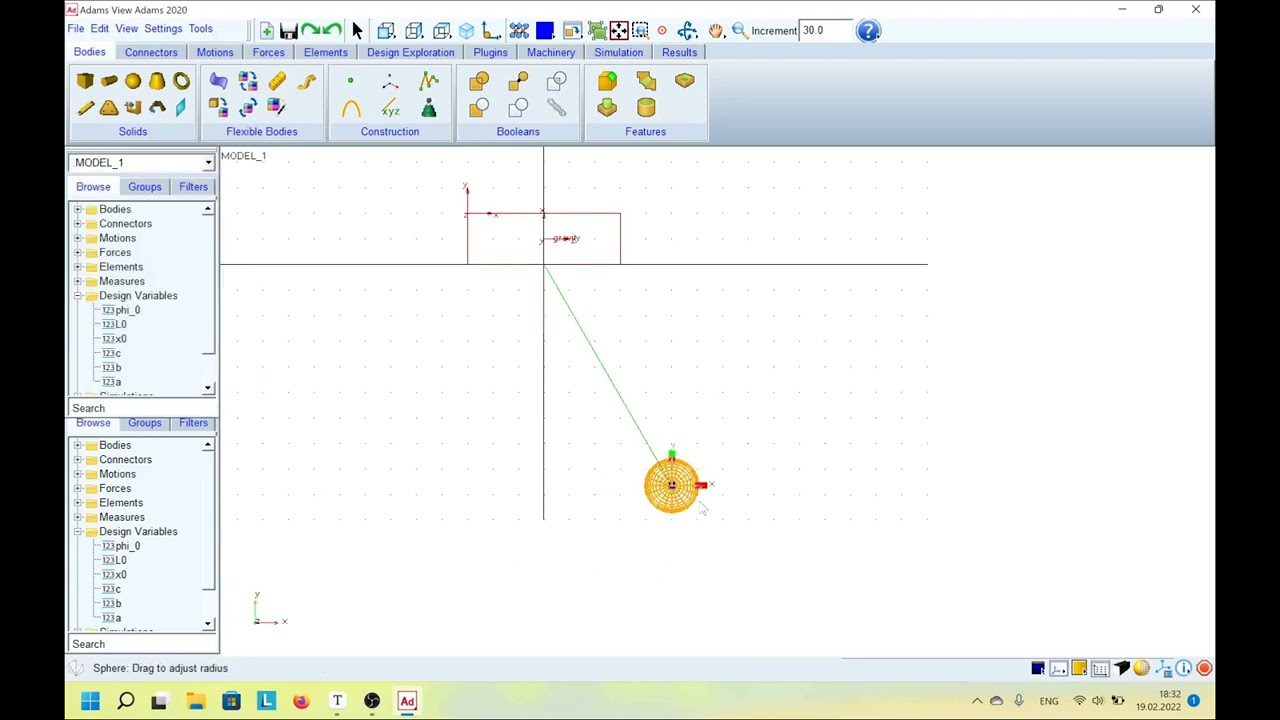Click the Increment value field
This screenshot has height=720, width=1280.
point(826,31)
